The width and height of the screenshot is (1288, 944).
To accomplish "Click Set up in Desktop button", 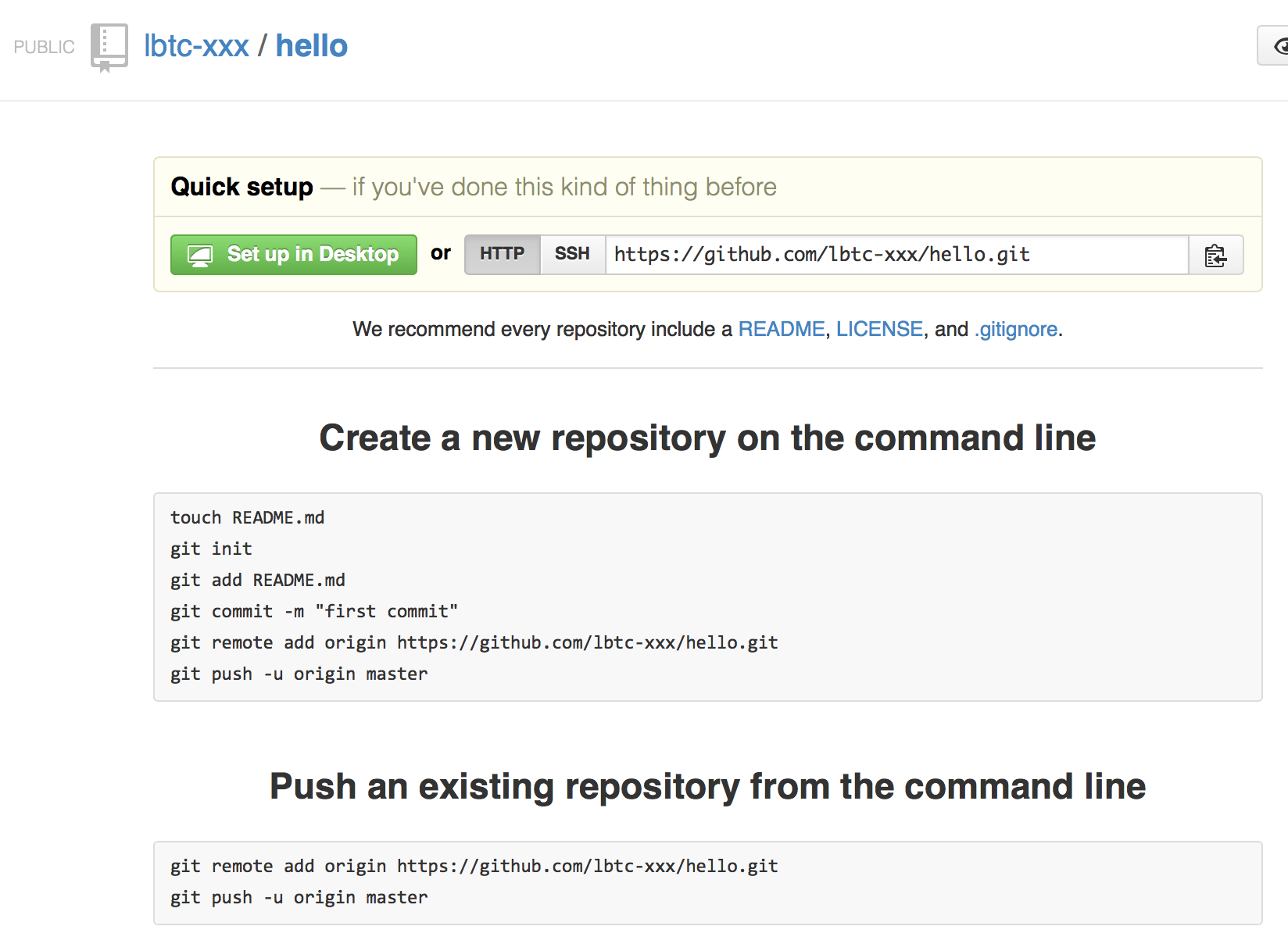I will 294,255.
